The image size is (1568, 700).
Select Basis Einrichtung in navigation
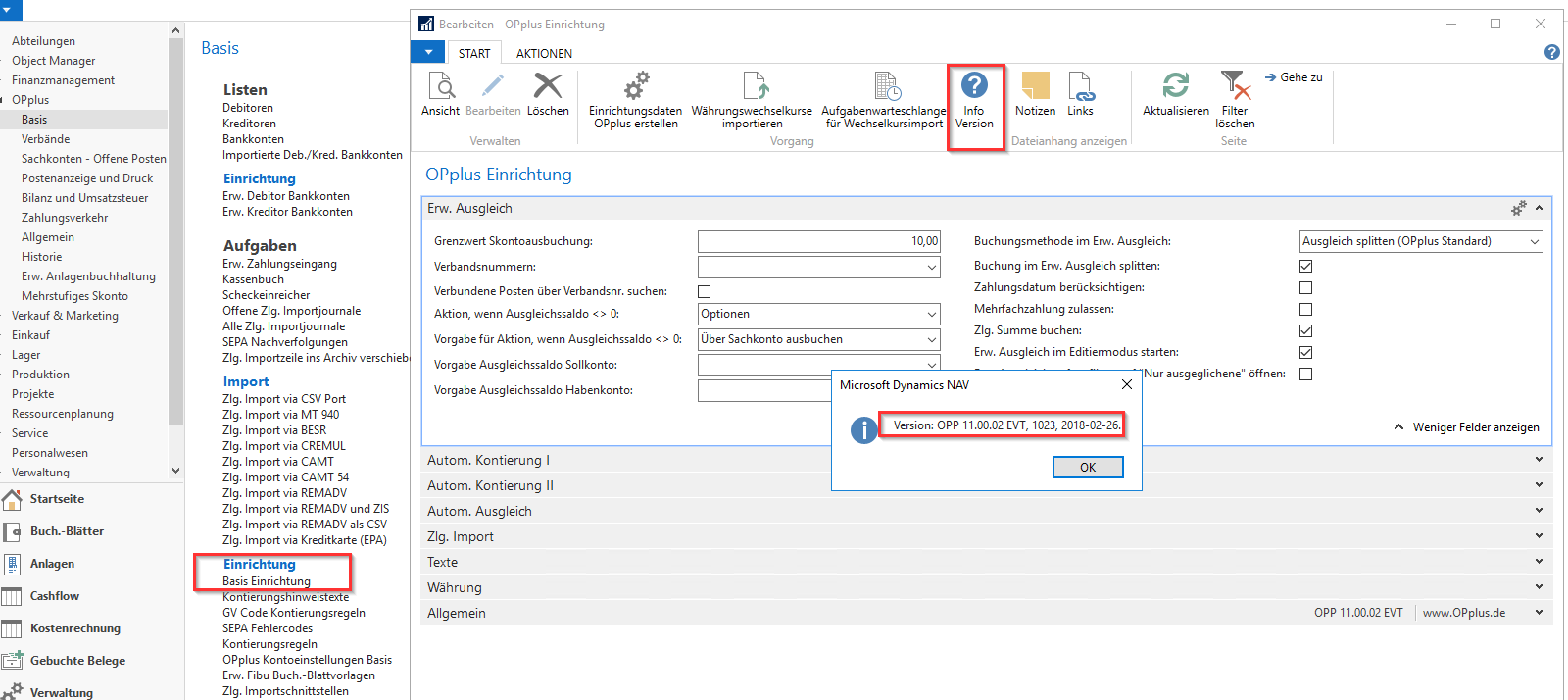click(267, 581)
